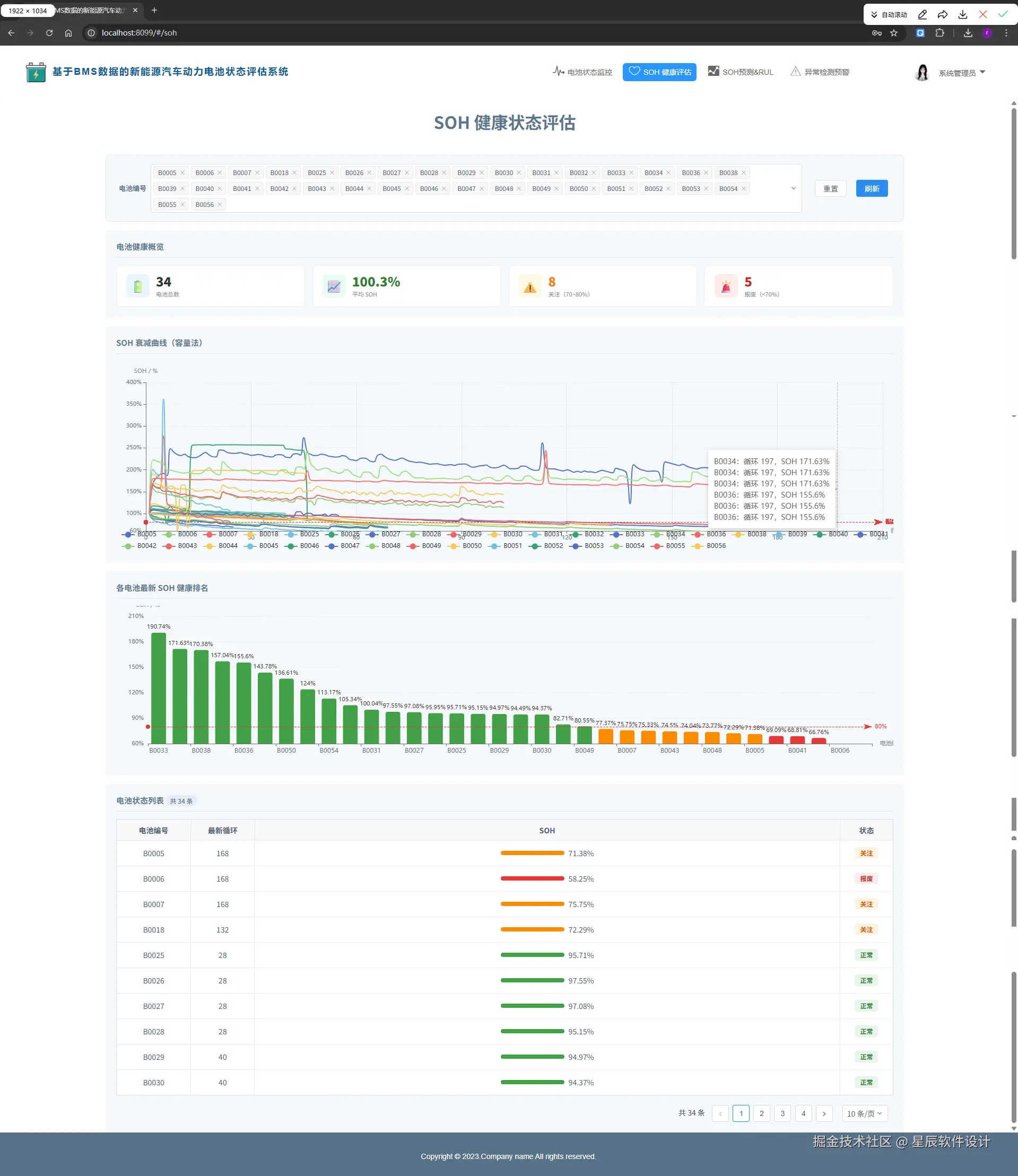1018x1176 pixels.
Task: Go to page 2 of table
Action: pyautogui.click(x=762, y=1113)
